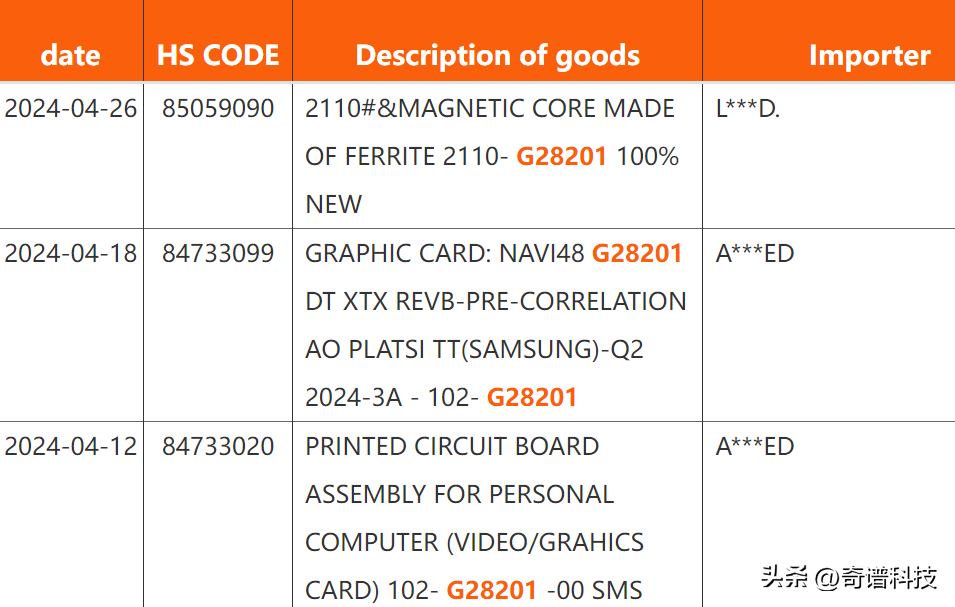Click the Importer column header
This screenshot has width=955, height=607.
tap(869, 55)
